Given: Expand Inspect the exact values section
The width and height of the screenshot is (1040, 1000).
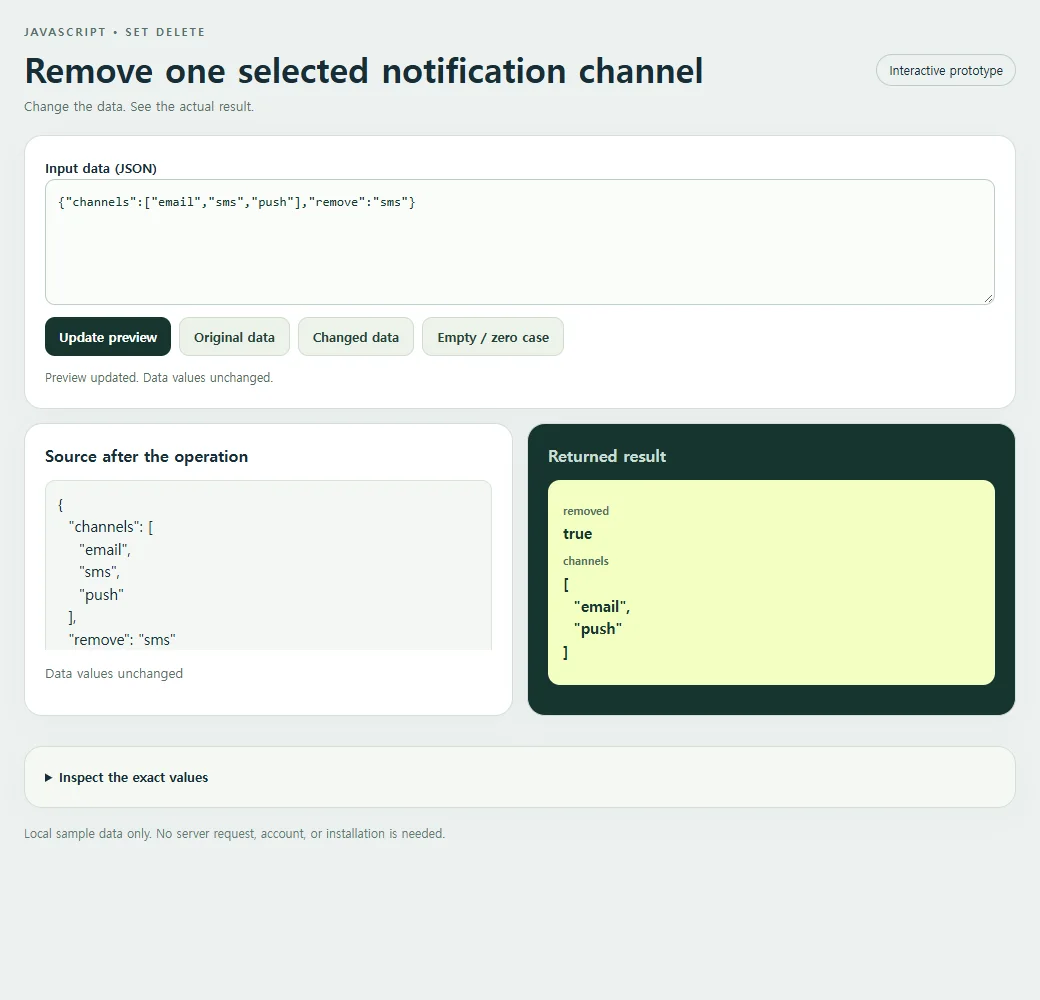Looking at the screenshot, I should [127, 777].
